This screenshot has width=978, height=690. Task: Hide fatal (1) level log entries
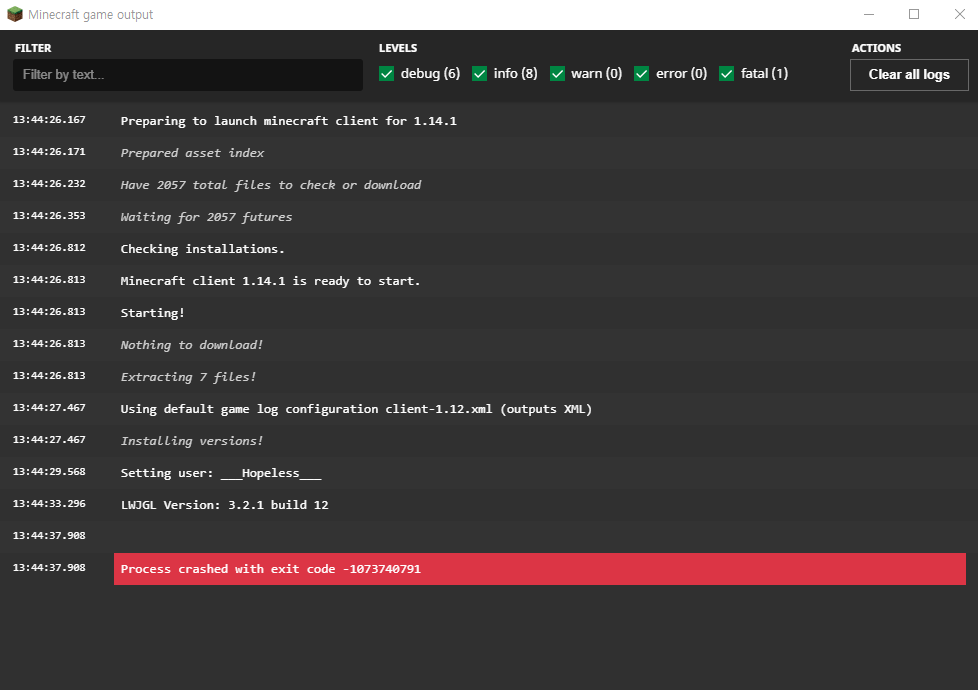click(x=727, y=74)
